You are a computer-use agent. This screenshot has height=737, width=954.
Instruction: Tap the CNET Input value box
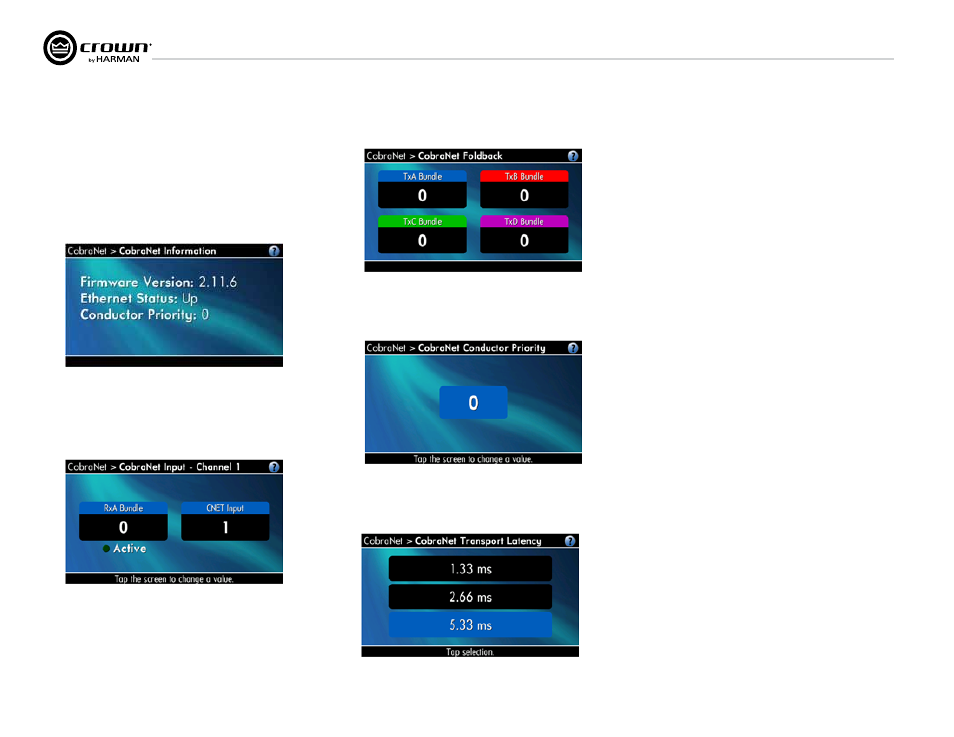point(225,527)
